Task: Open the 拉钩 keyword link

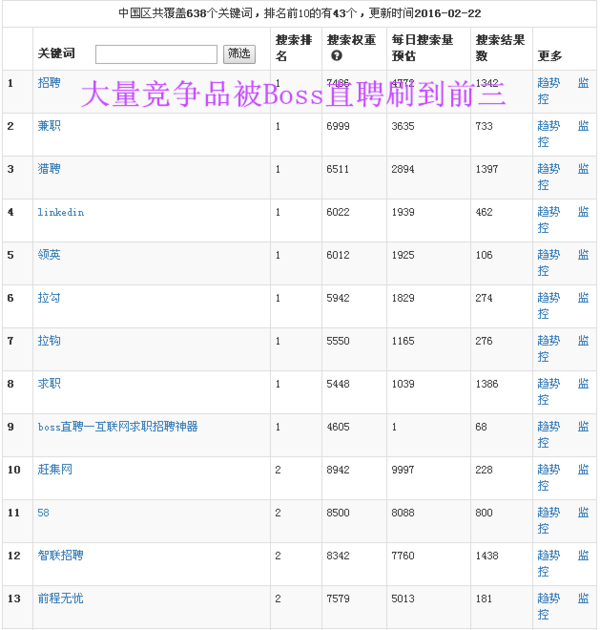Action: tap(49, 341)
